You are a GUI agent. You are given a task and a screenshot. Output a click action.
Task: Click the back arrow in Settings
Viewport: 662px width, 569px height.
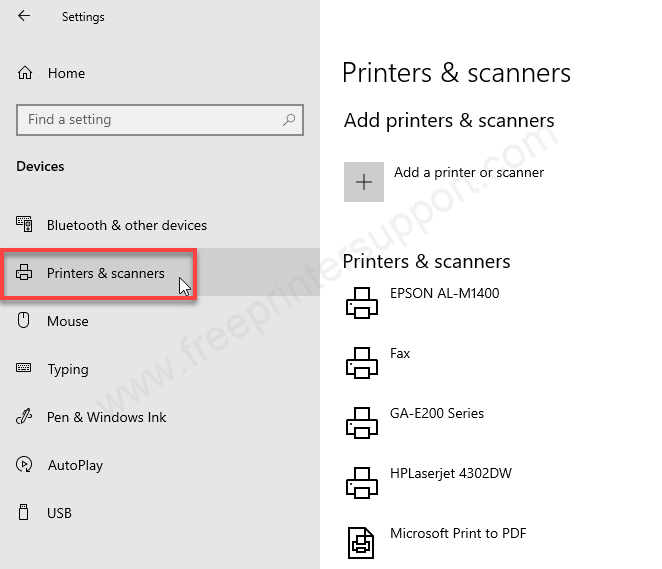pos(24,16)
